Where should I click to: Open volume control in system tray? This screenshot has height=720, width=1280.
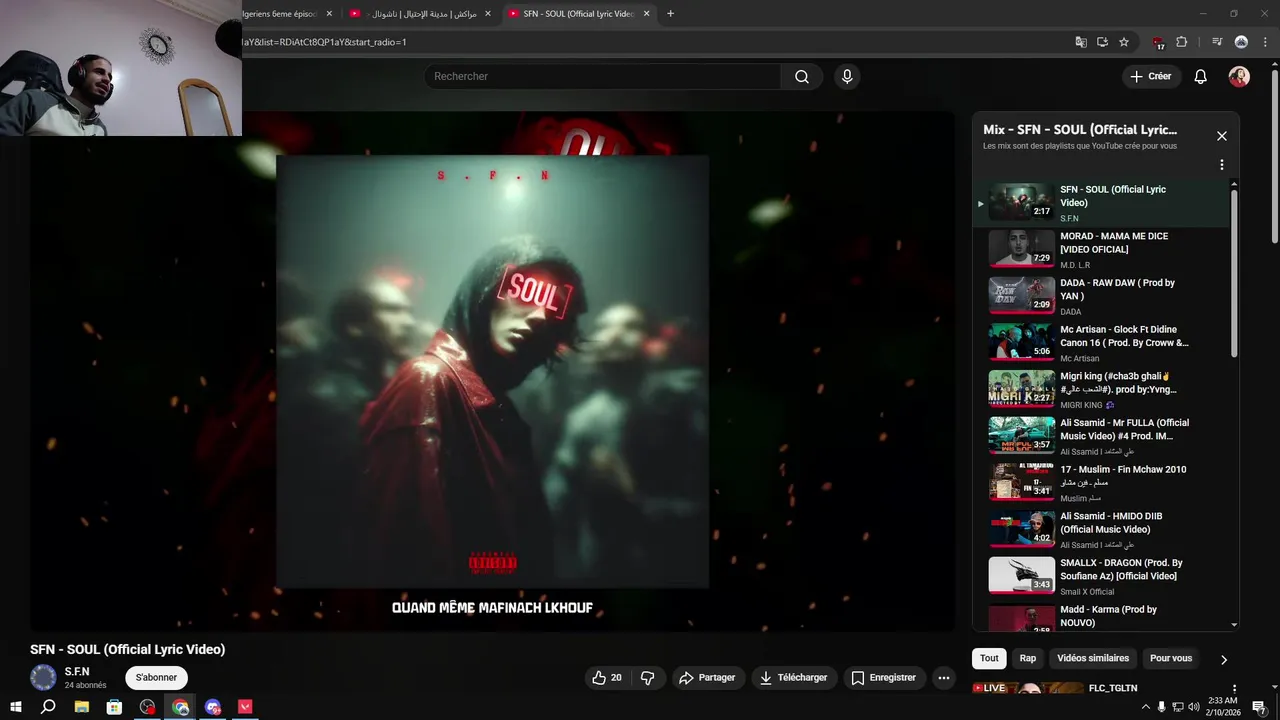(x=1193, y=707)
